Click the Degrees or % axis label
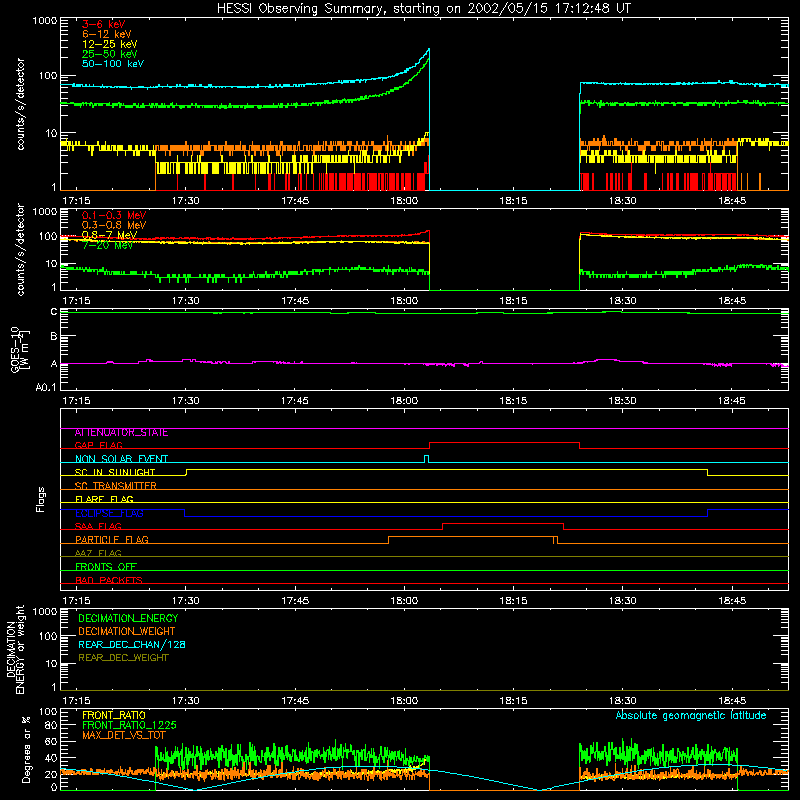The width and height of the screenshot is (800, 800). [x=26, y=749]
